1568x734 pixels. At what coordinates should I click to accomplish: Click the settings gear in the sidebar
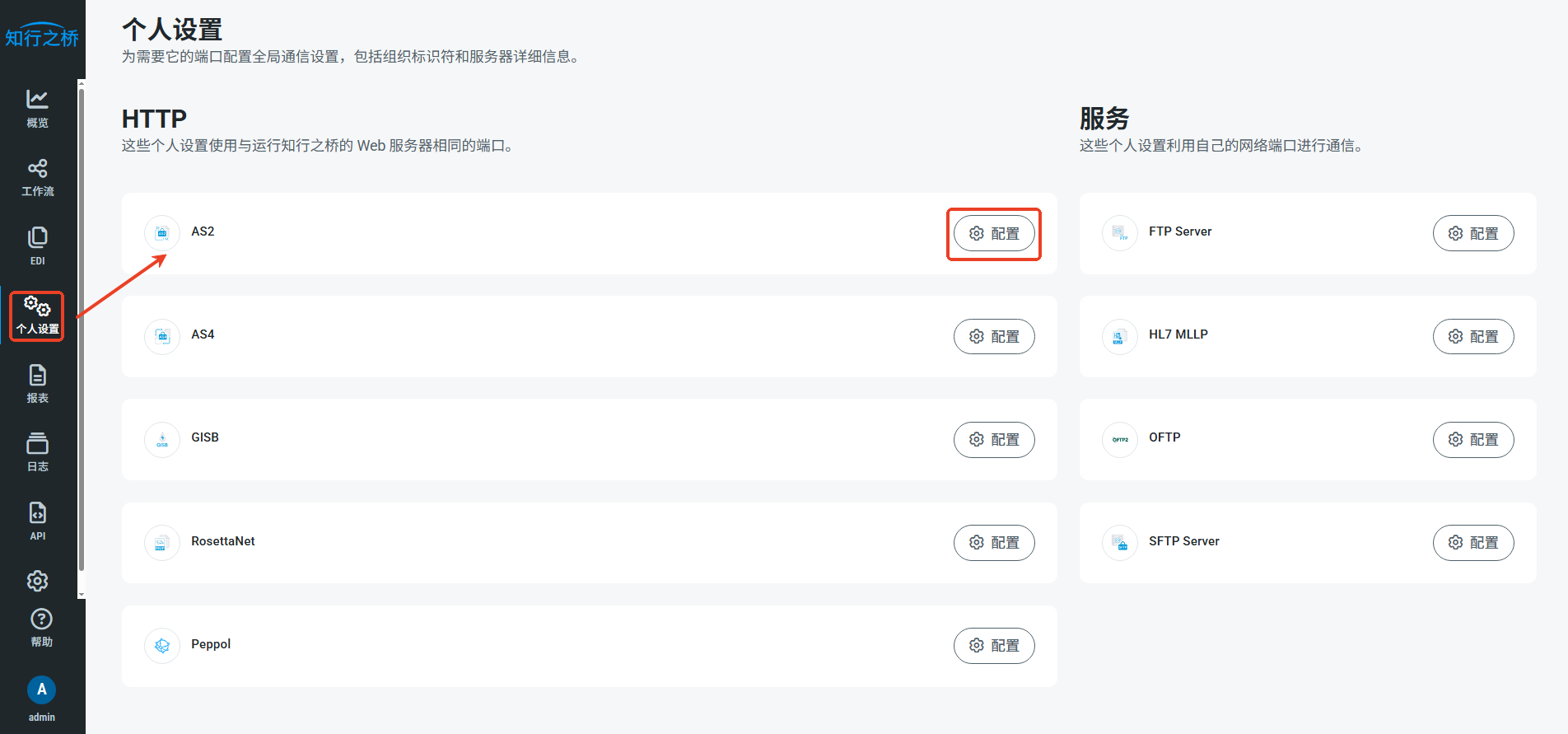[37, 581]
